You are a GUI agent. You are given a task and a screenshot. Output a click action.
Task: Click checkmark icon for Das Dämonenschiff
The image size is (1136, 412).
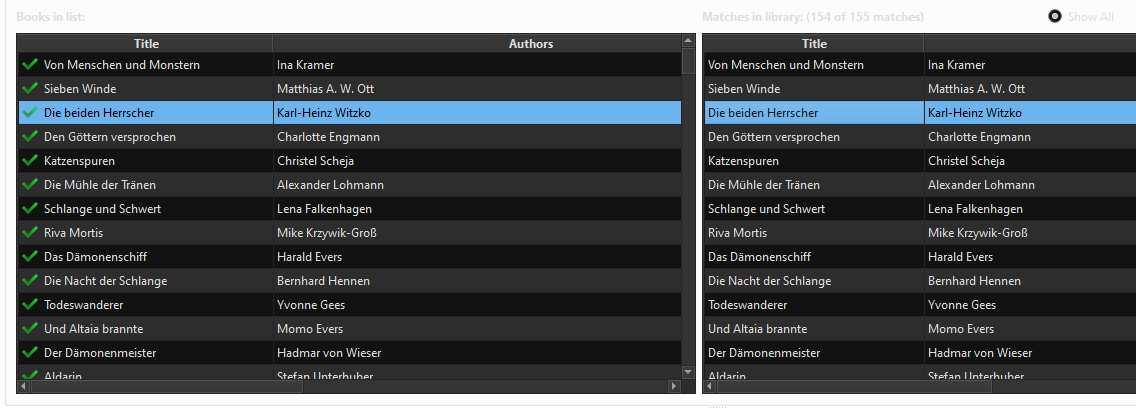[x=29, y=256]
